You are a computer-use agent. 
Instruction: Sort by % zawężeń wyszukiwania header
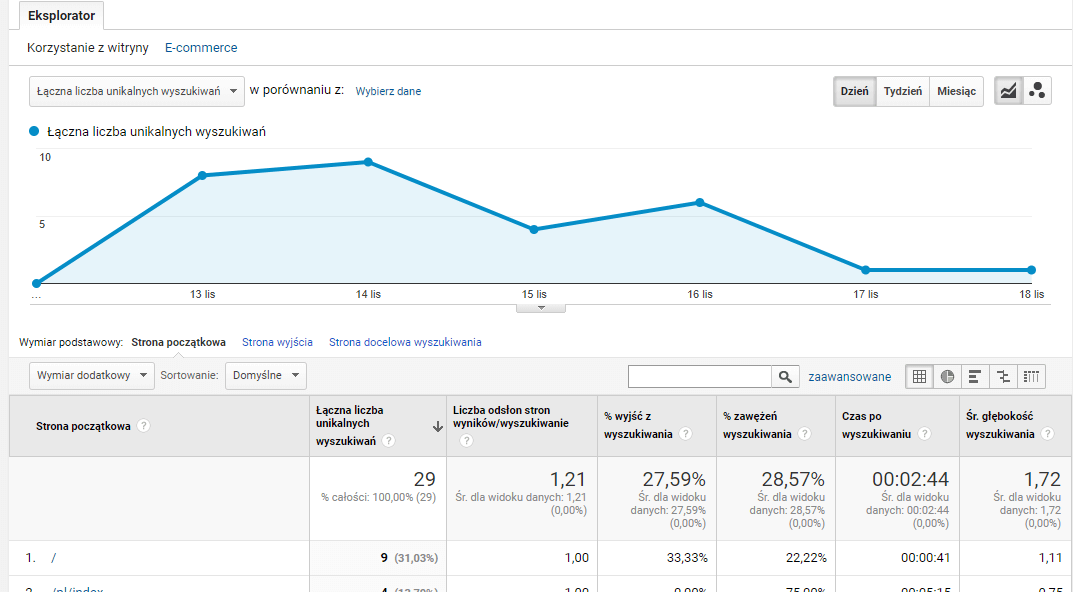(757, 425)
